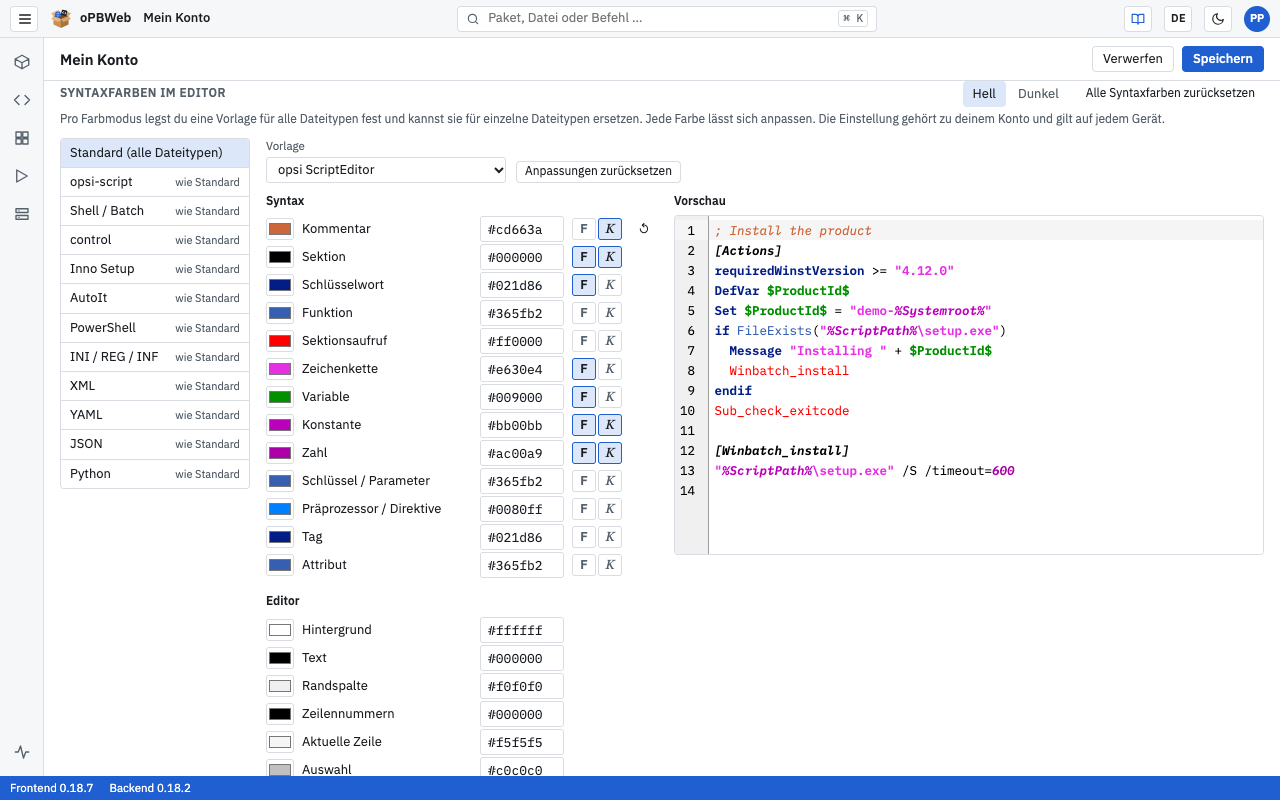
Task: Open the grid dashboard icon in sidebar
Action: (x=22, y=138)
